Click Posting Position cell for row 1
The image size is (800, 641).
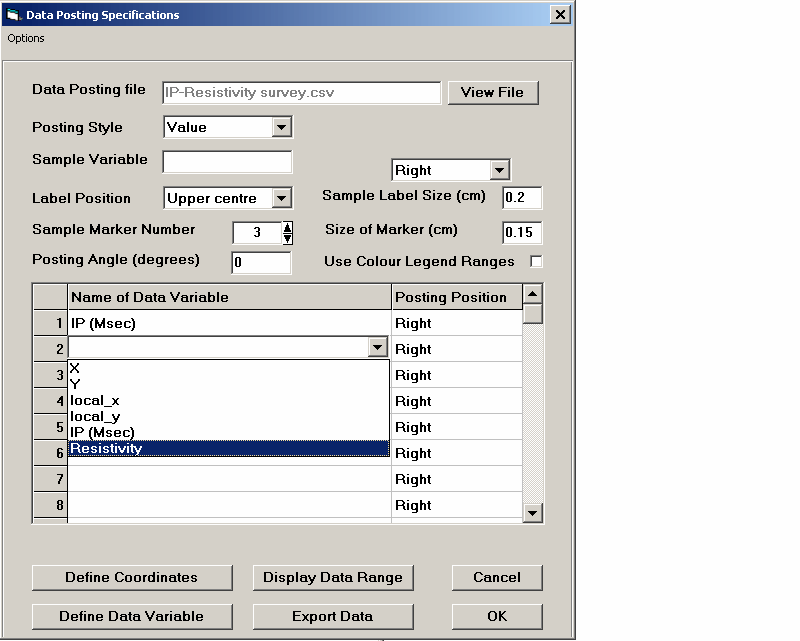[x=457, y=323]
